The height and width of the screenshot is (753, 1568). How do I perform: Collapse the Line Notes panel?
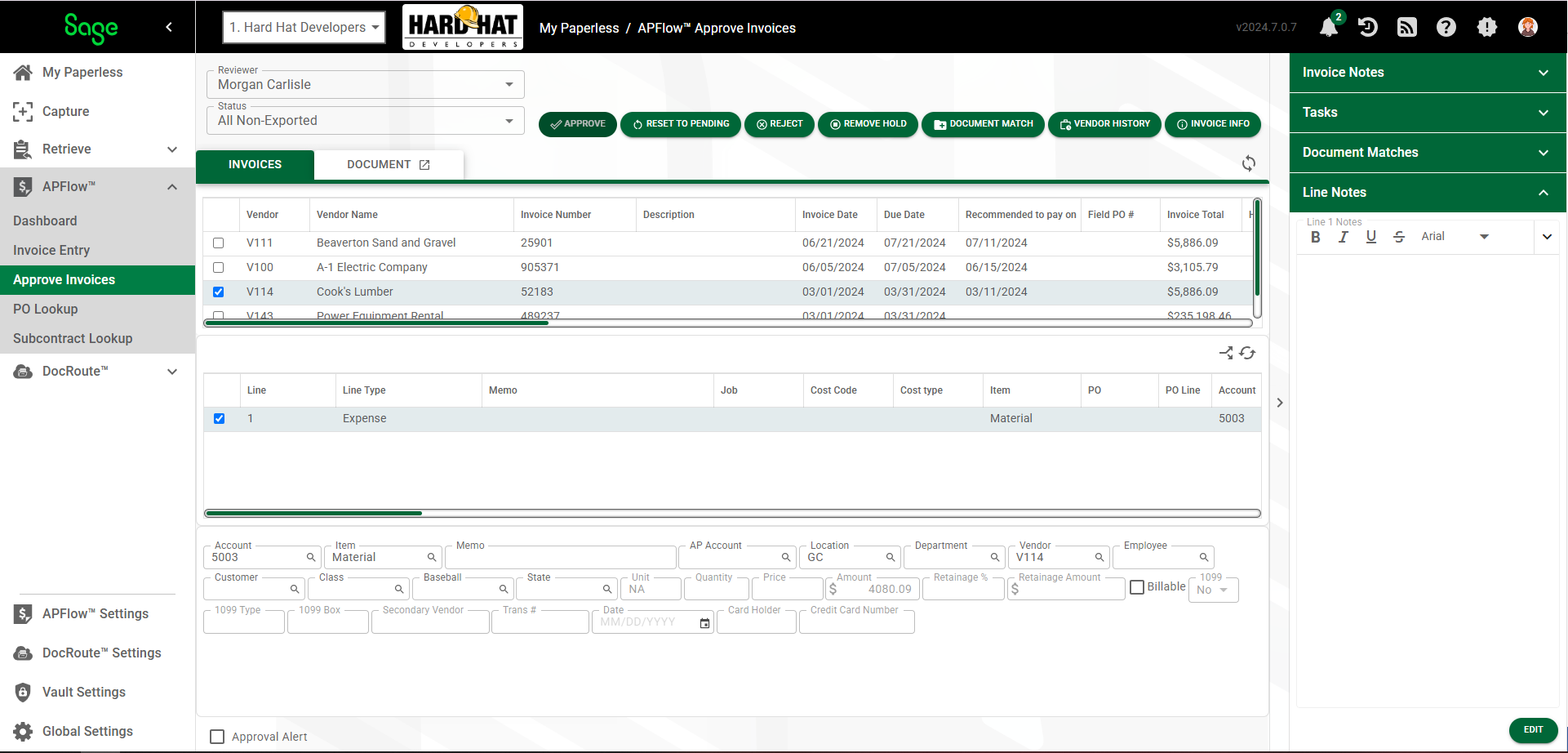[x=1428, y=192]
